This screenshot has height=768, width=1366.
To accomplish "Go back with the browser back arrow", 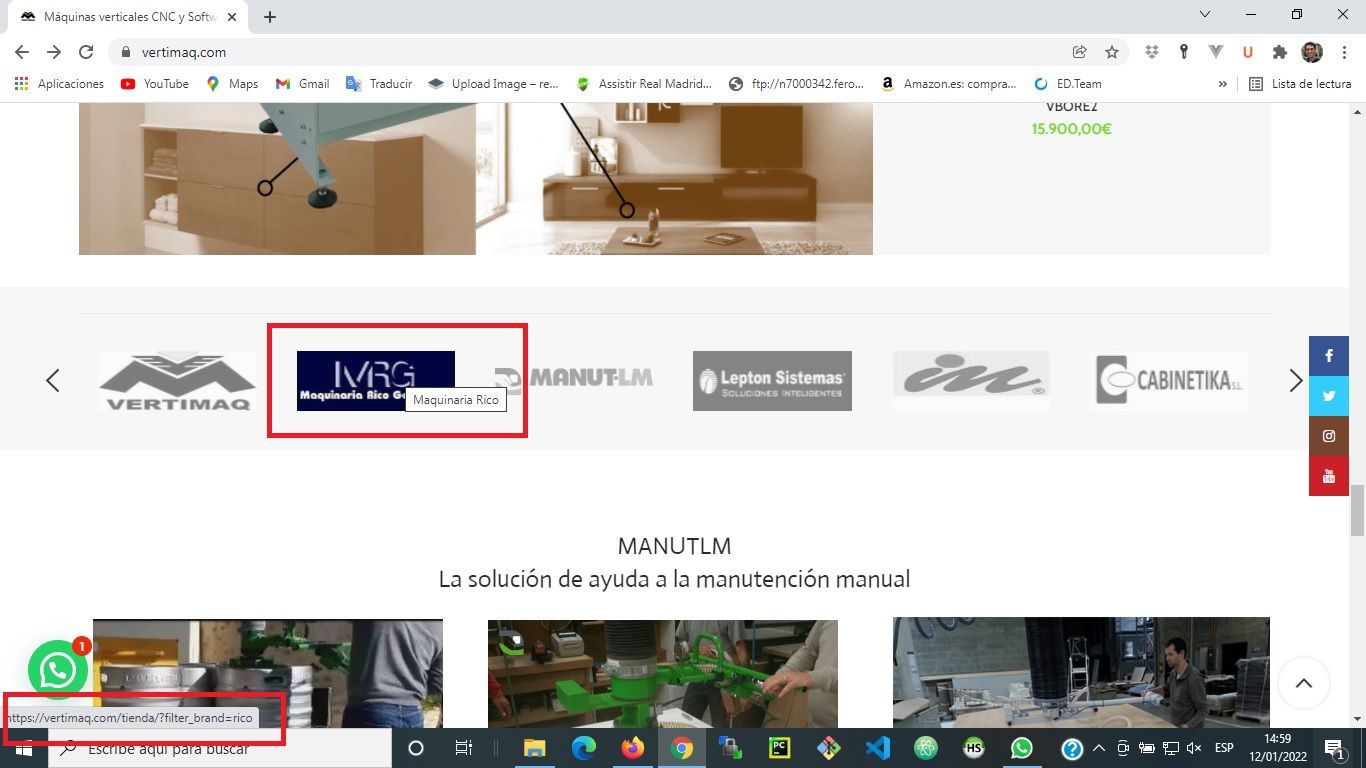I will [22, 52].
